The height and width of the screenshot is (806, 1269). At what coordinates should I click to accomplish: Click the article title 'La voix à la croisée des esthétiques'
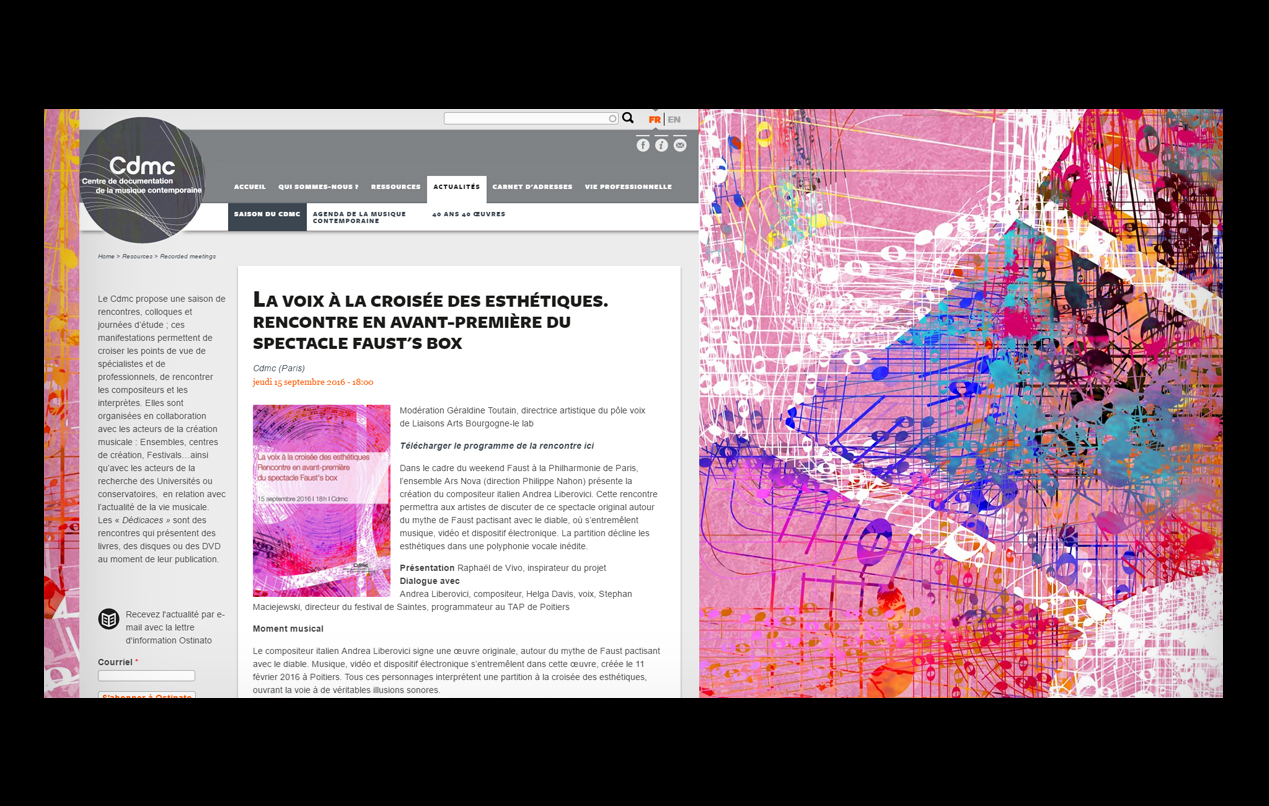click(430, 321)
